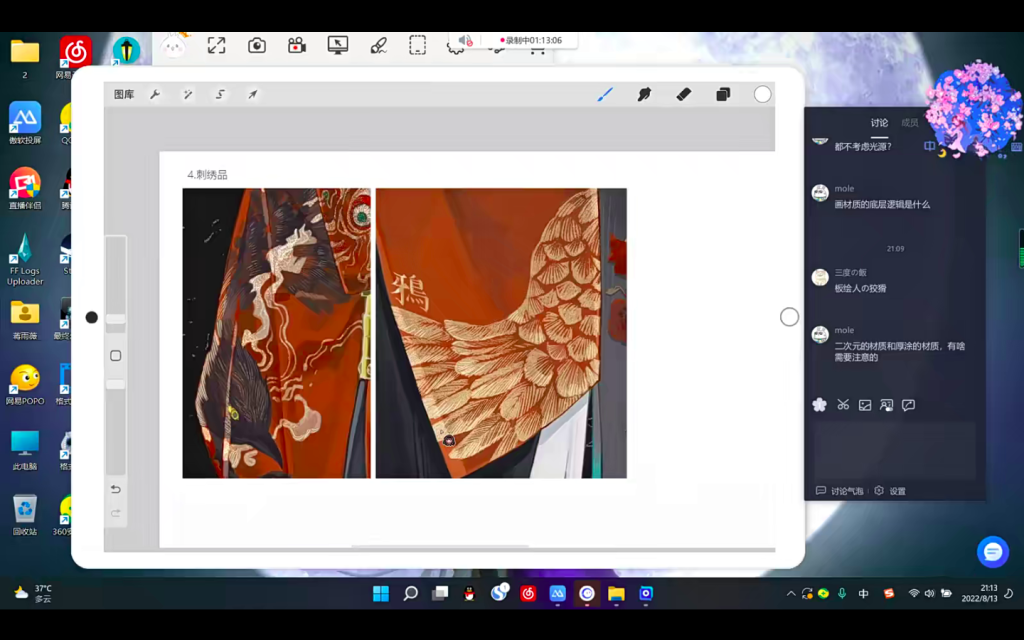The height and width of the screenshot is (640, 1024).
Task: Open the wrench actions menu
Action: (x=155, y=94)
